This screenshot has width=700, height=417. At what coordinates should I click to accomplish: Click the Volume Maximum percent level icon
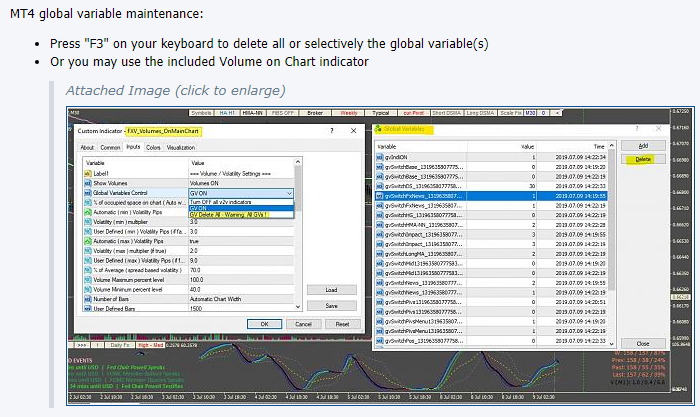[x=88, y=280]
